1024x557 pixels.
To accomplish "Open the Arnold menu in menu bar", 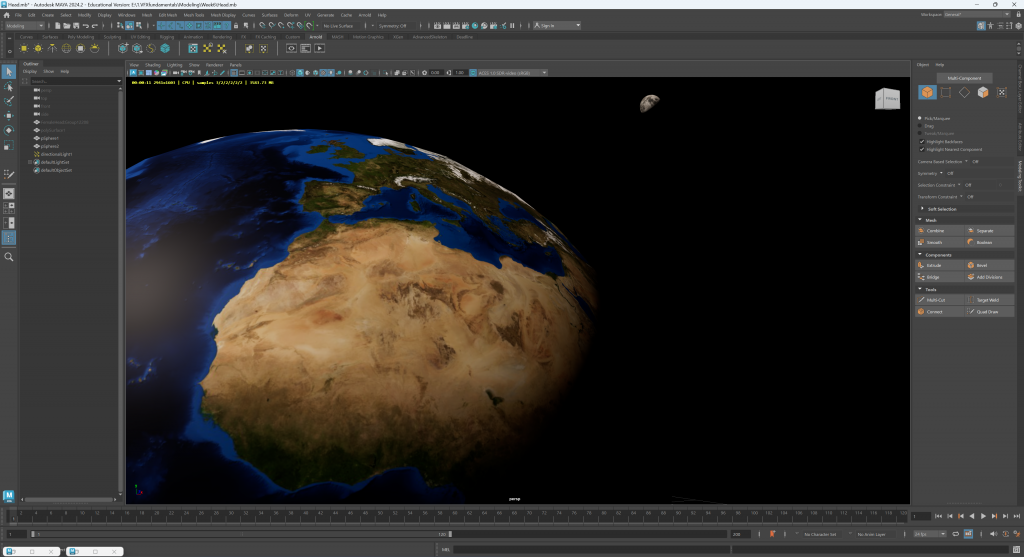I will (x=364, y=15).
